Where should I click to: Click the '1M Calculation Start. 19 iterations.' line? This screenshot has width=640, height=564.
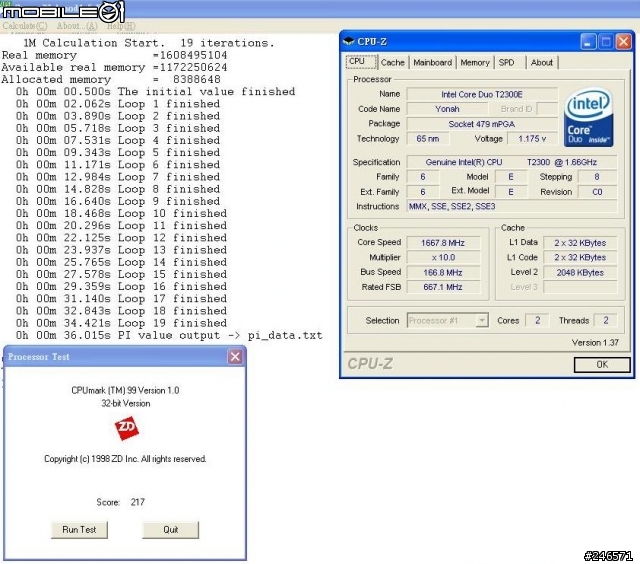[x=149, y=43]
